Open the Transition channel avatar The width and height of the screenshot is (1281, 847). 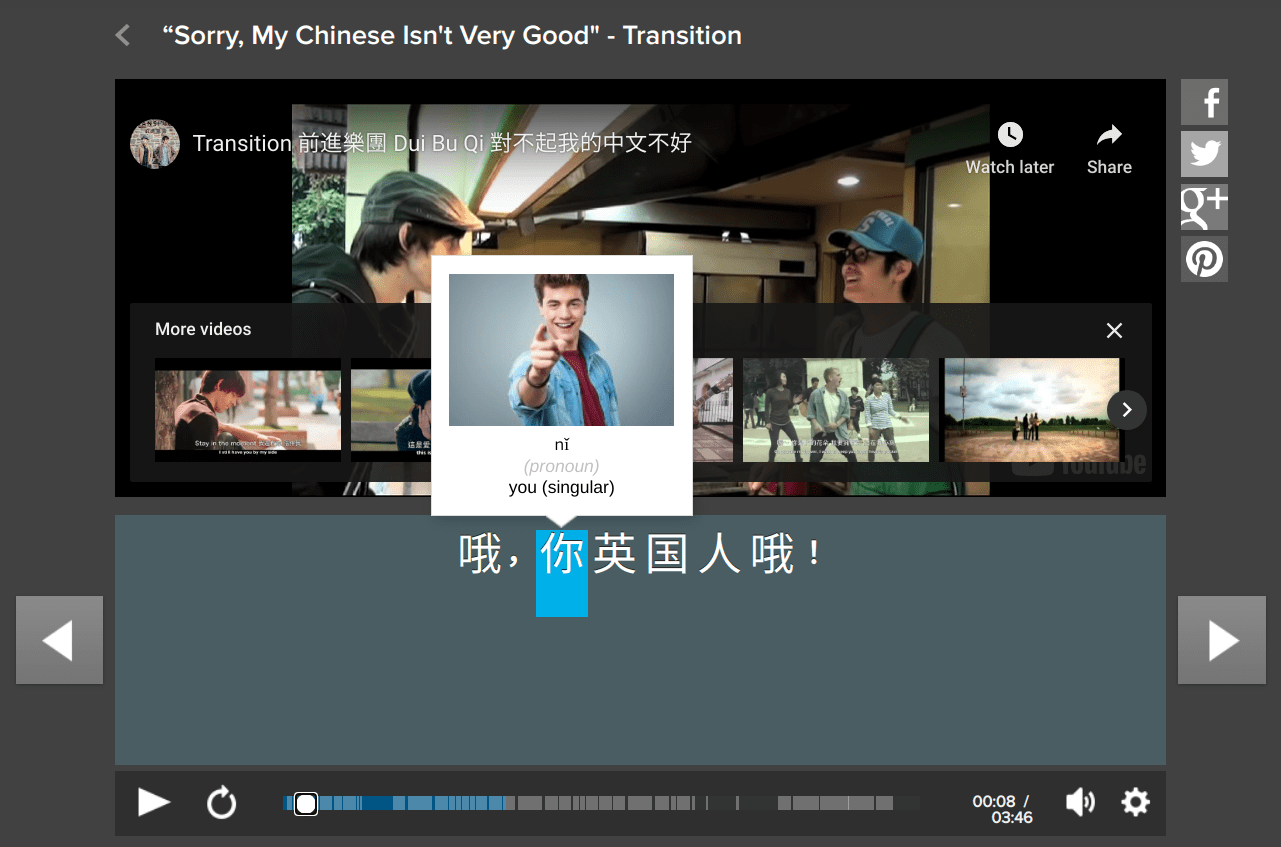(x=155, y=144)
